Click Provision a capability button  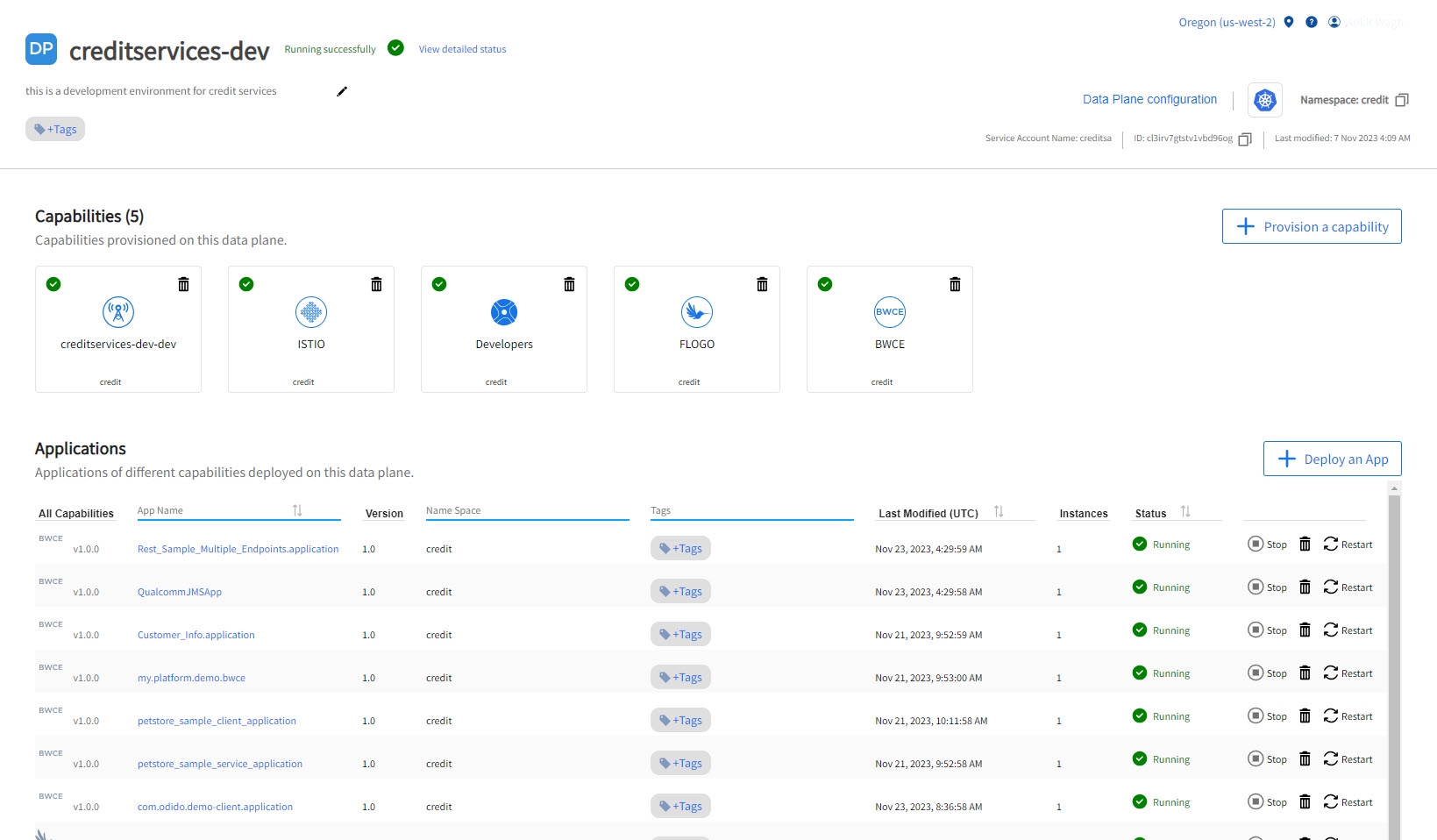(x=1311, y=226)
